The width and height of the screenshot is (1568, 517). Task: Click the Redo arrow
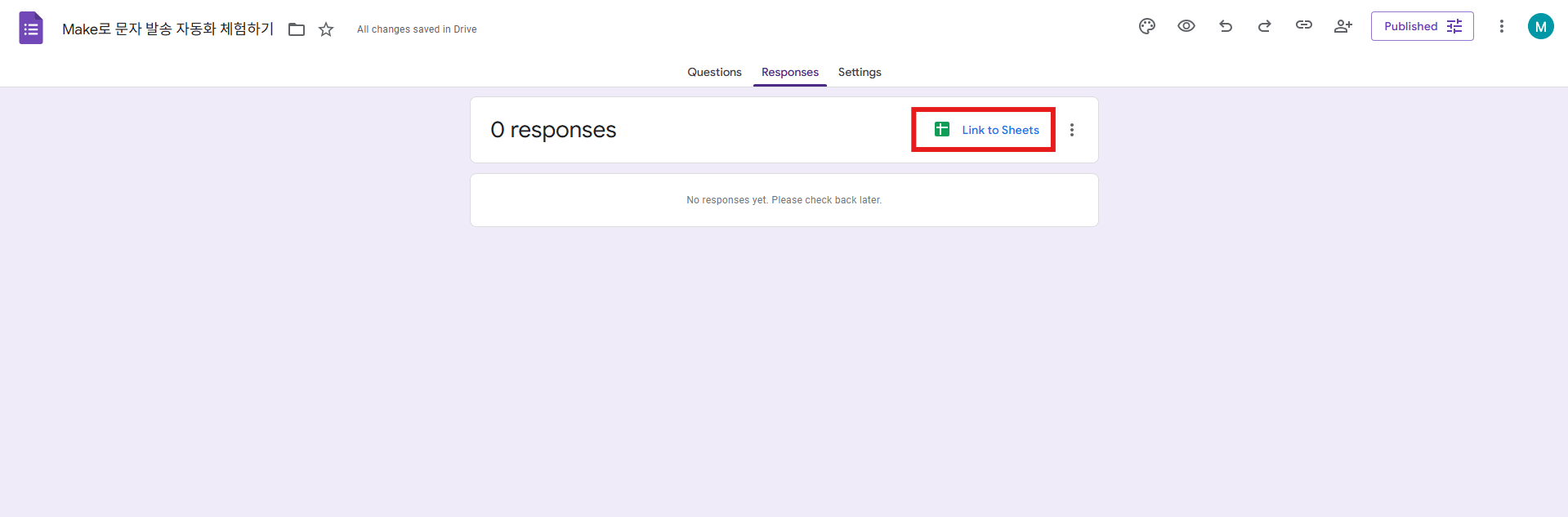(x=1264, y=26)
